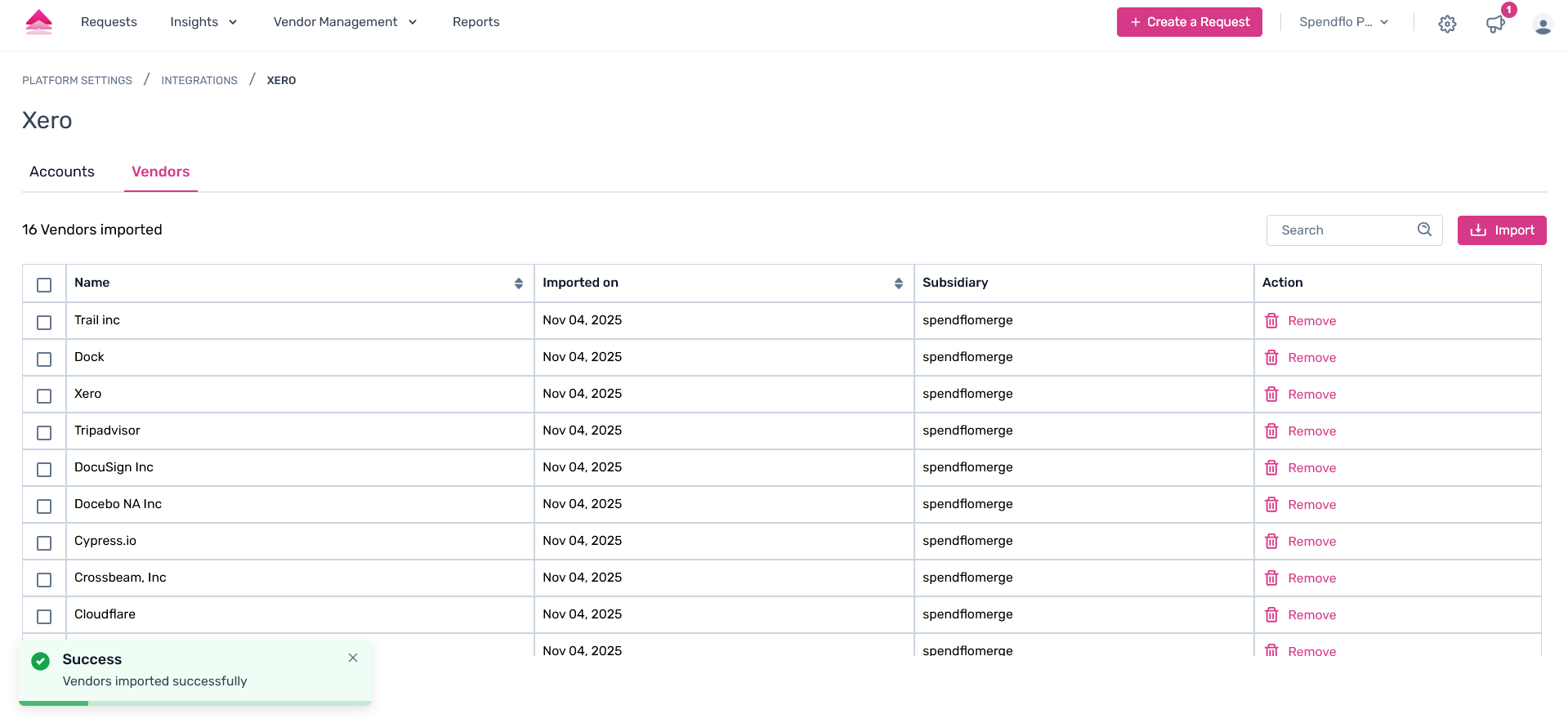Image resolution: width=1568 pixels, height=723 pixels.
Task: Click trash icon for Dock row
Action: tap(1271, 357)
